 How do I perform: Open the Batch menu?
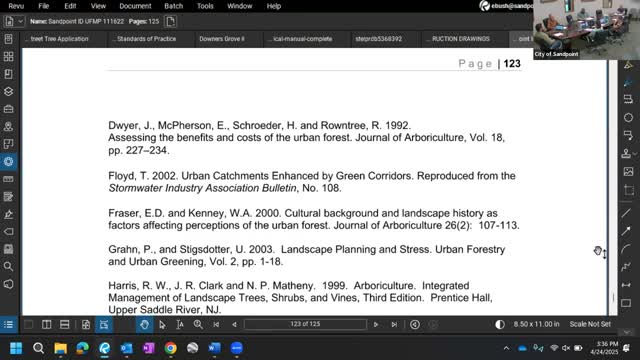click(x=173, y=6)
